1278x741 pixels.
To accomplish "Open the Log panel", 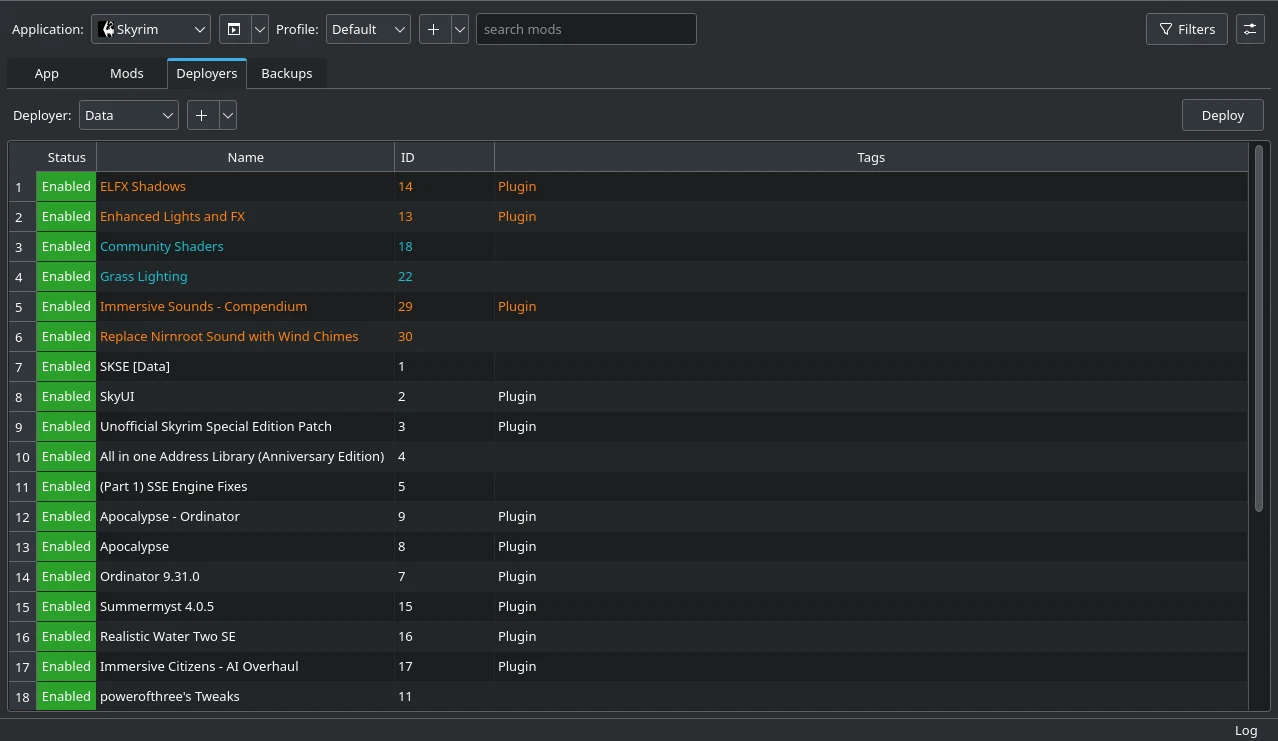I will pos(1245,730).
